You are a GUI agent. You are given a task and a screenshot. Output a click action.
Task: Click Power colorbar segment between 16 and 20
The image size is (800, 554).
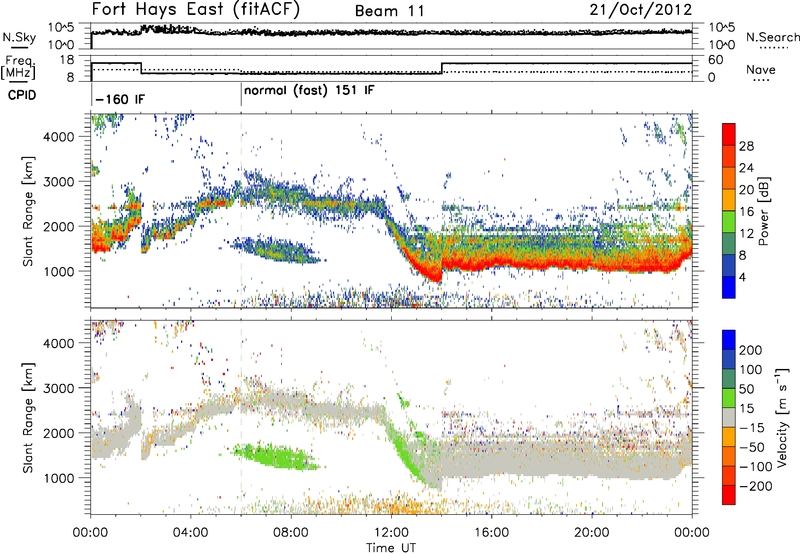click(729, 200)
